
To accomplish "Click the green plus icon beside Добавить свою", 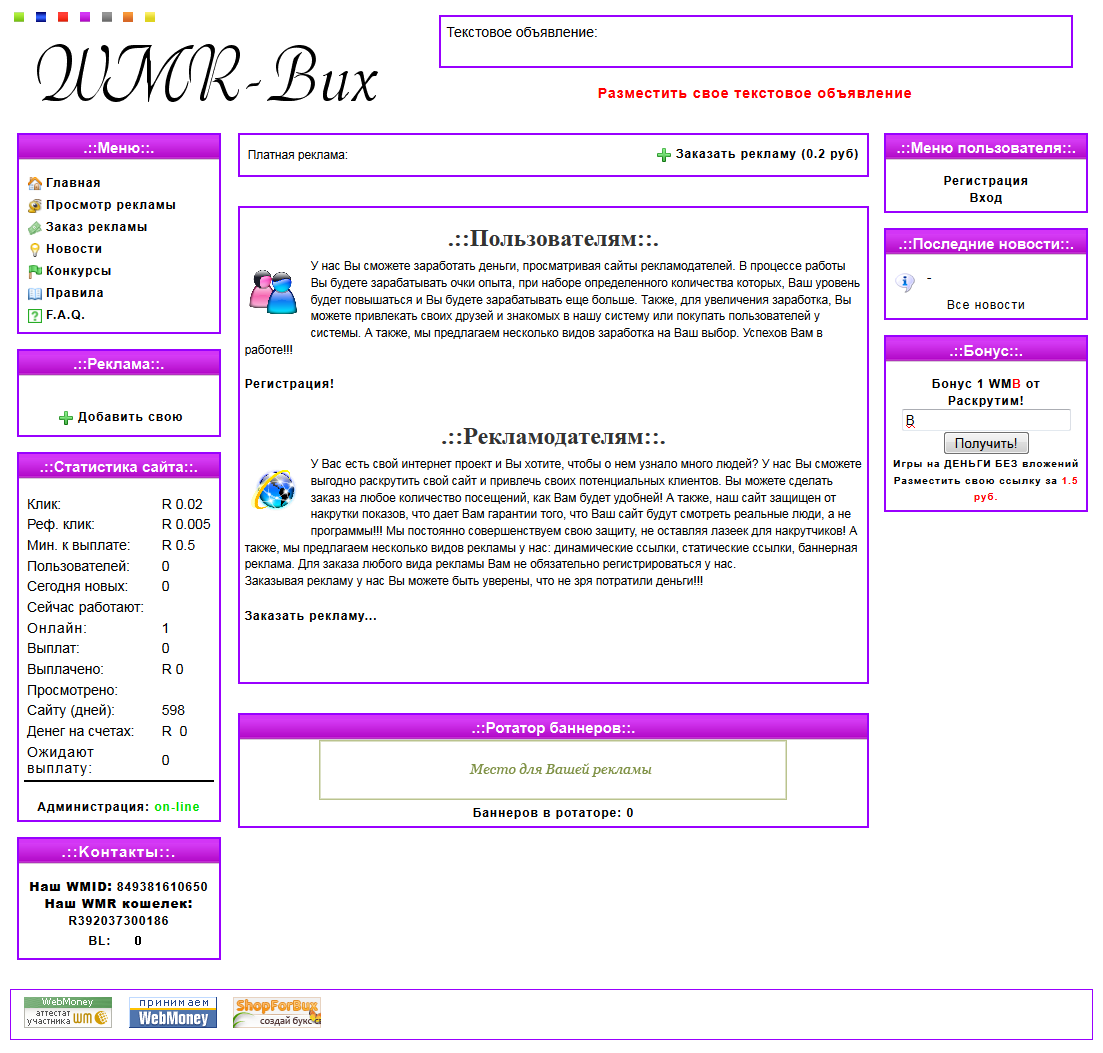I will (x=65, y=418).
